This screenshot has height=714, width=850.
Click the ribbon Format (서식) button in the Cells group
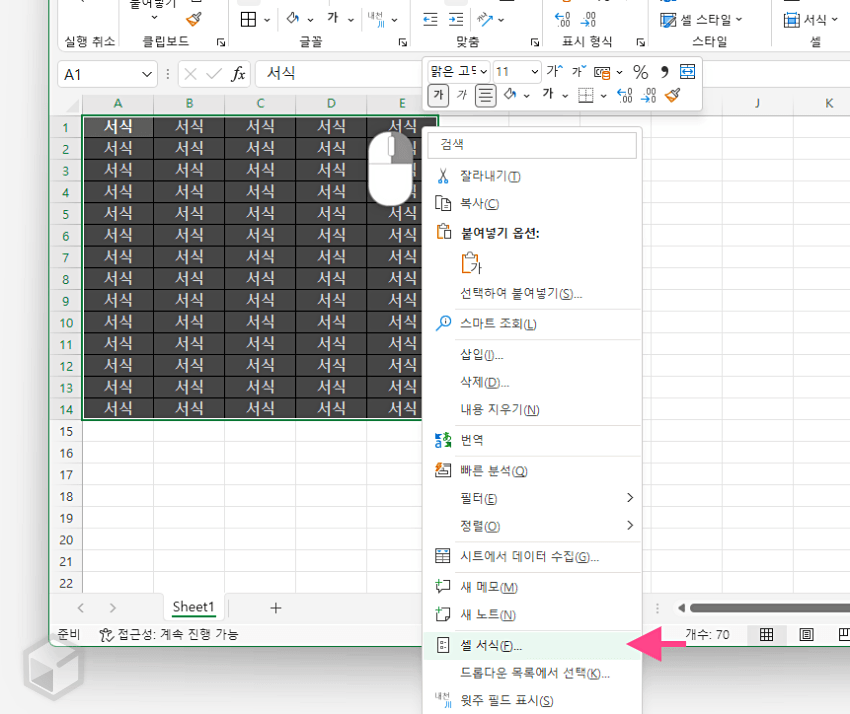pyautogui.click(x=810, y=20)
